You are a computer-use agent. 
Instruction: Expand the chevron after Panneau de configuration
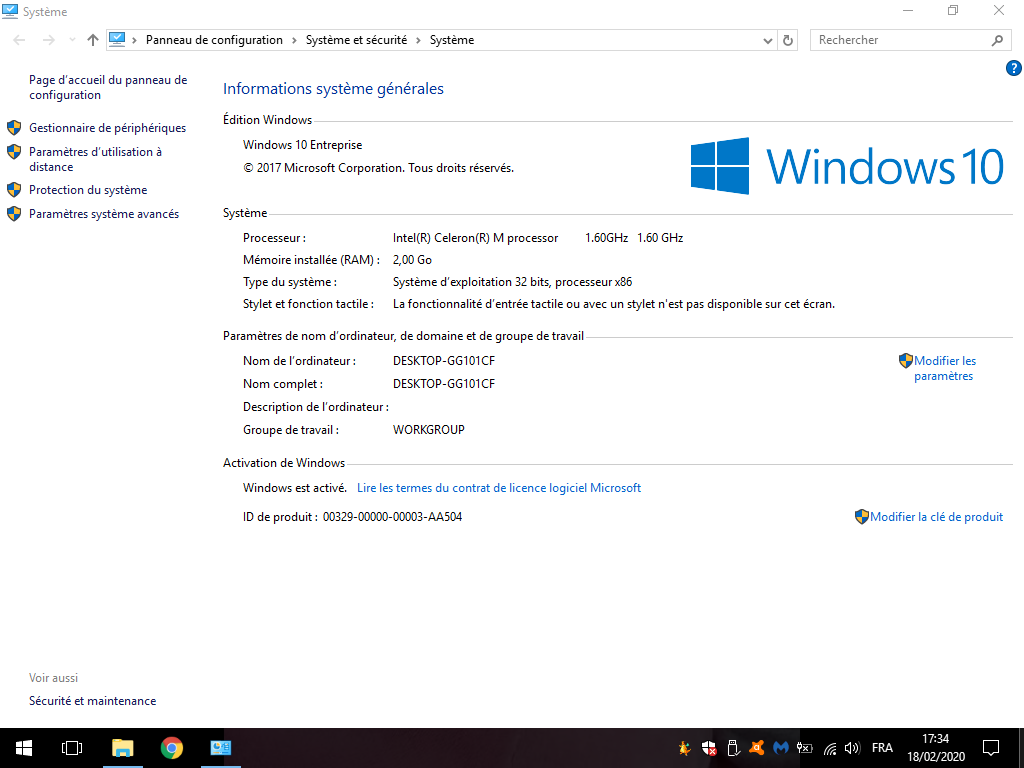coord(294,40)
